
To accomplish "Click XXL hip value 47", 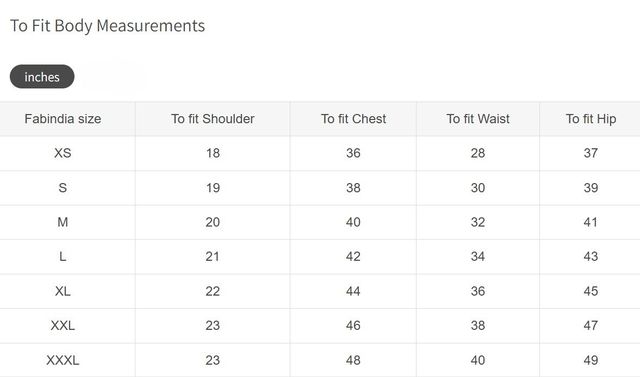I will point(591,325).
